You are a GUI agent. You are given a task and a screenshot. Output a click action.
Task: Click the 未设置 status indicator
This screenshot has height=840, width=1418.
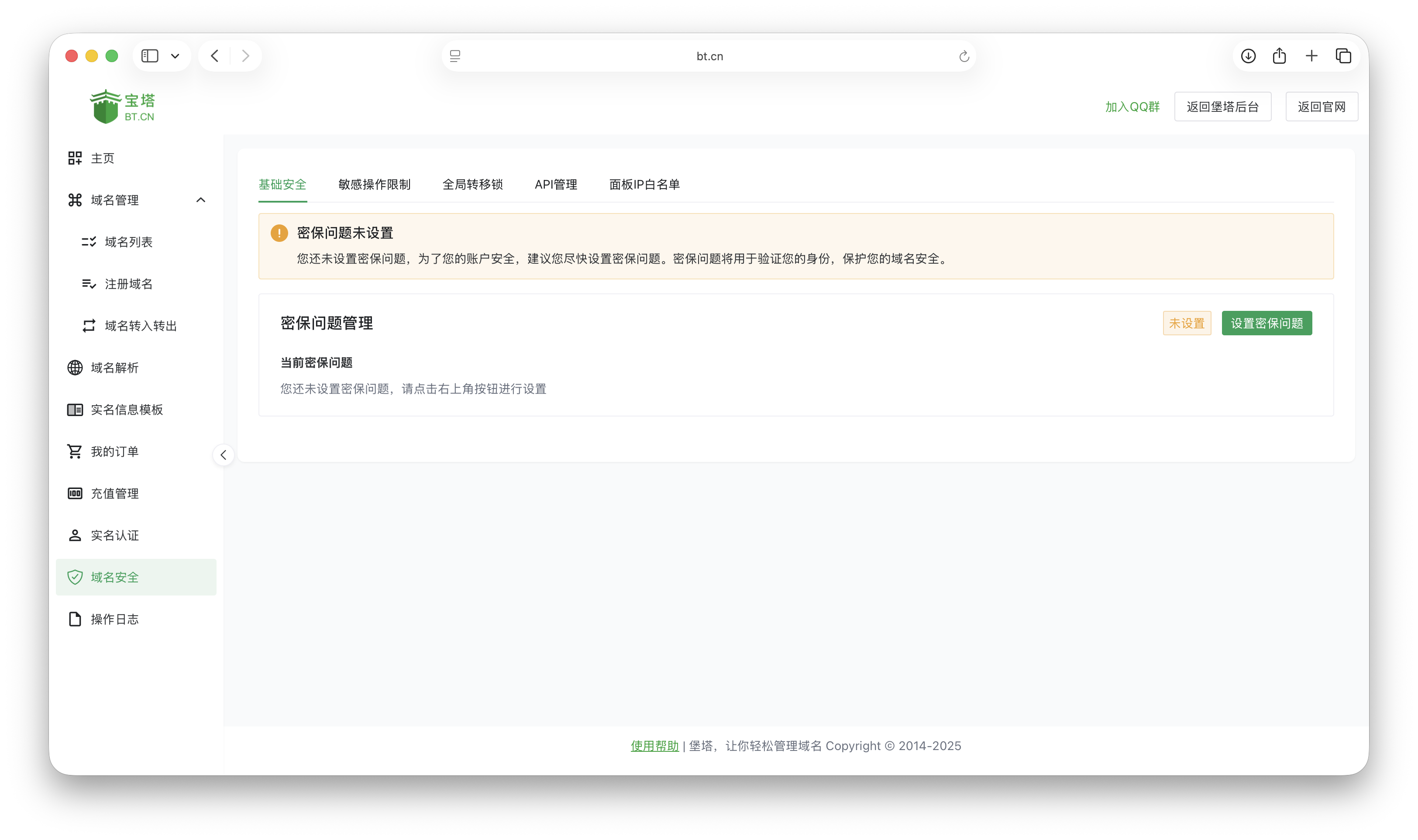click(1187, 323)
